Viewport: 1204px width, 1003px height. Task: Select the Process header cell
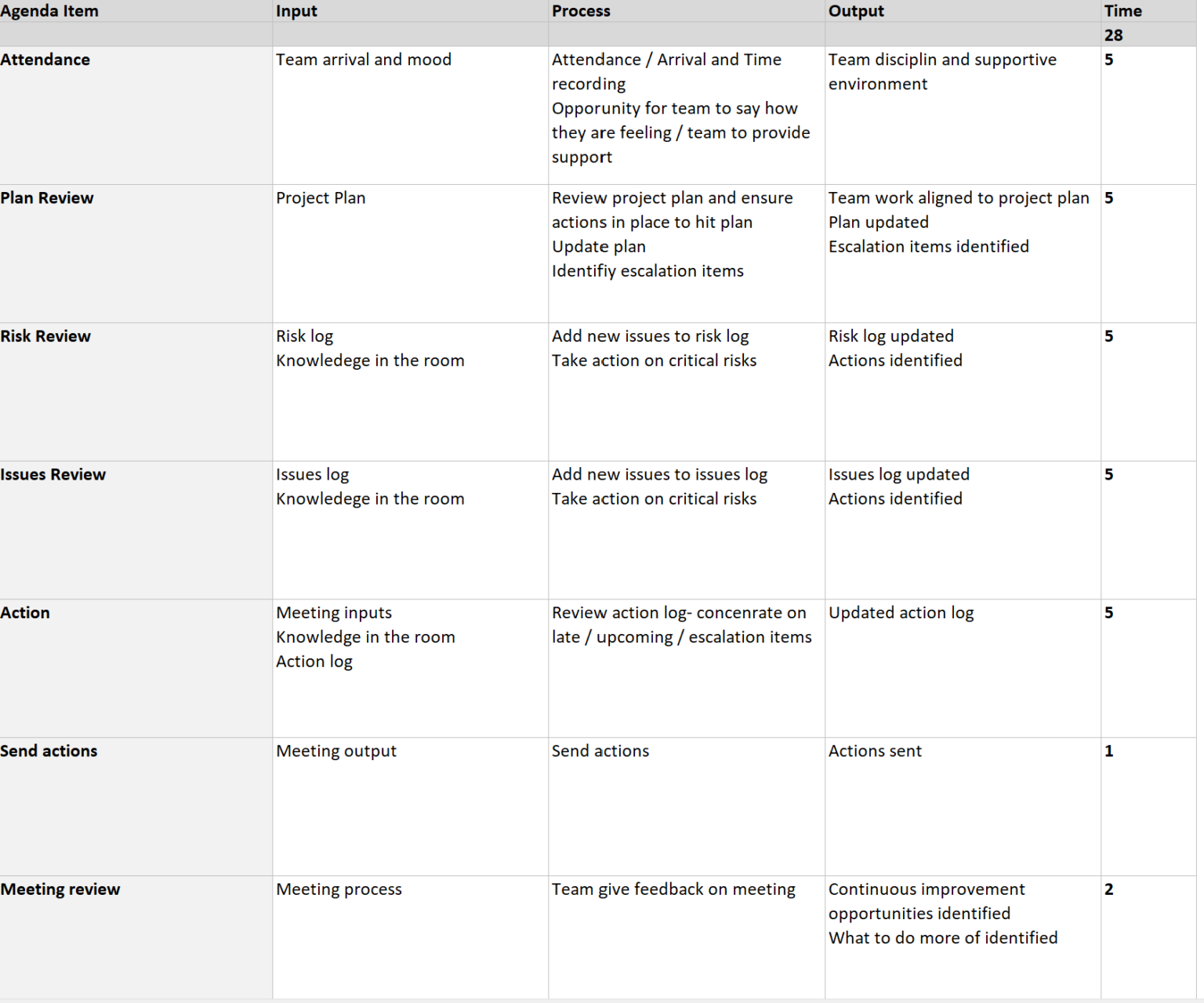(581, 11)
